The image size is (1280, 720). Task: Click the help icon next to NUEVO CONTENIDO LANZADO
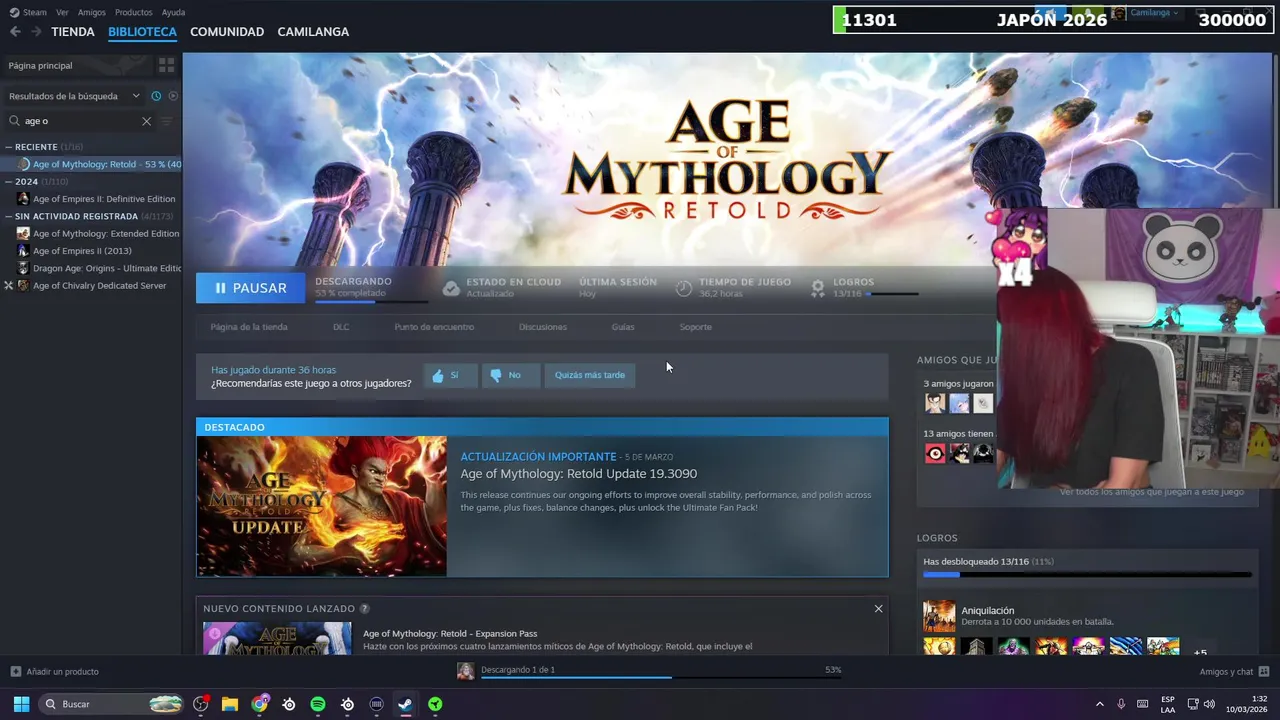pos(364,609)
